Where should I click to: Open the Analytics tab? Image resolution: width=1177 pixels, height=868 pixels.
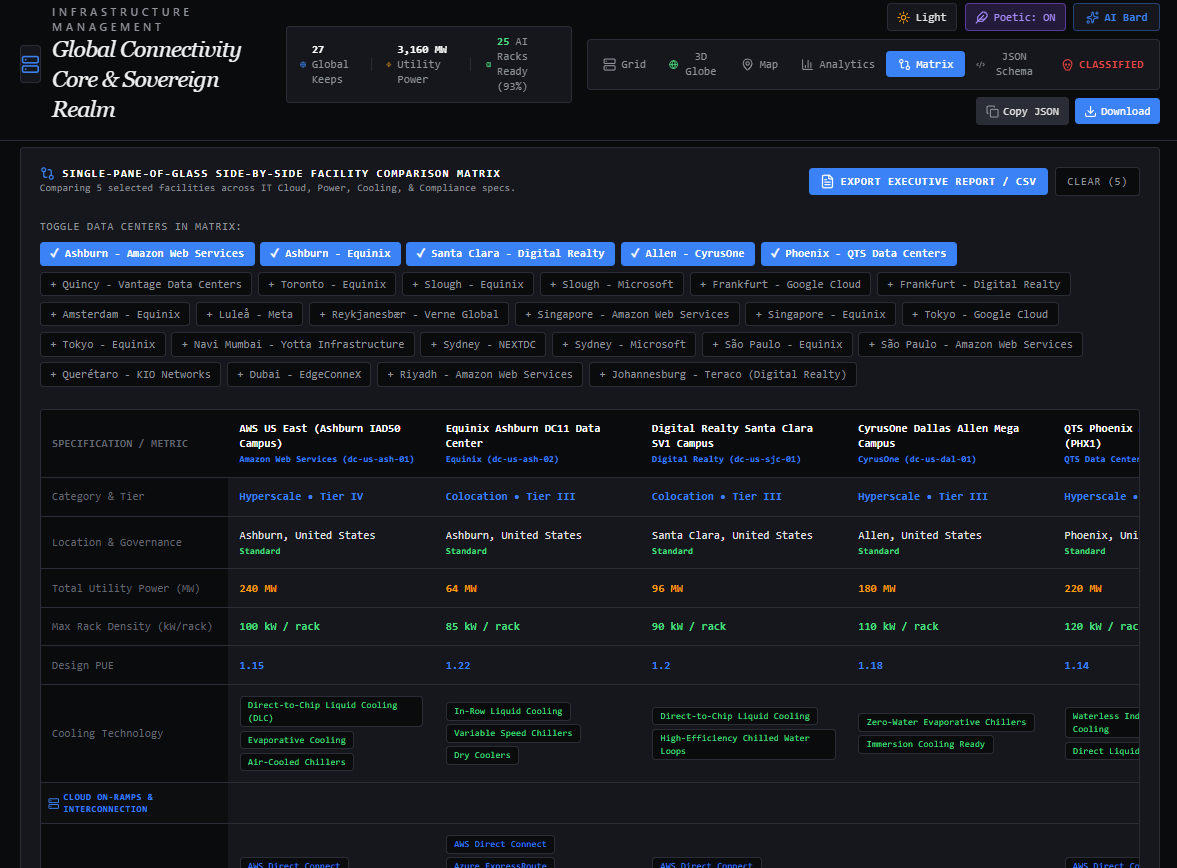pos(838,65)
